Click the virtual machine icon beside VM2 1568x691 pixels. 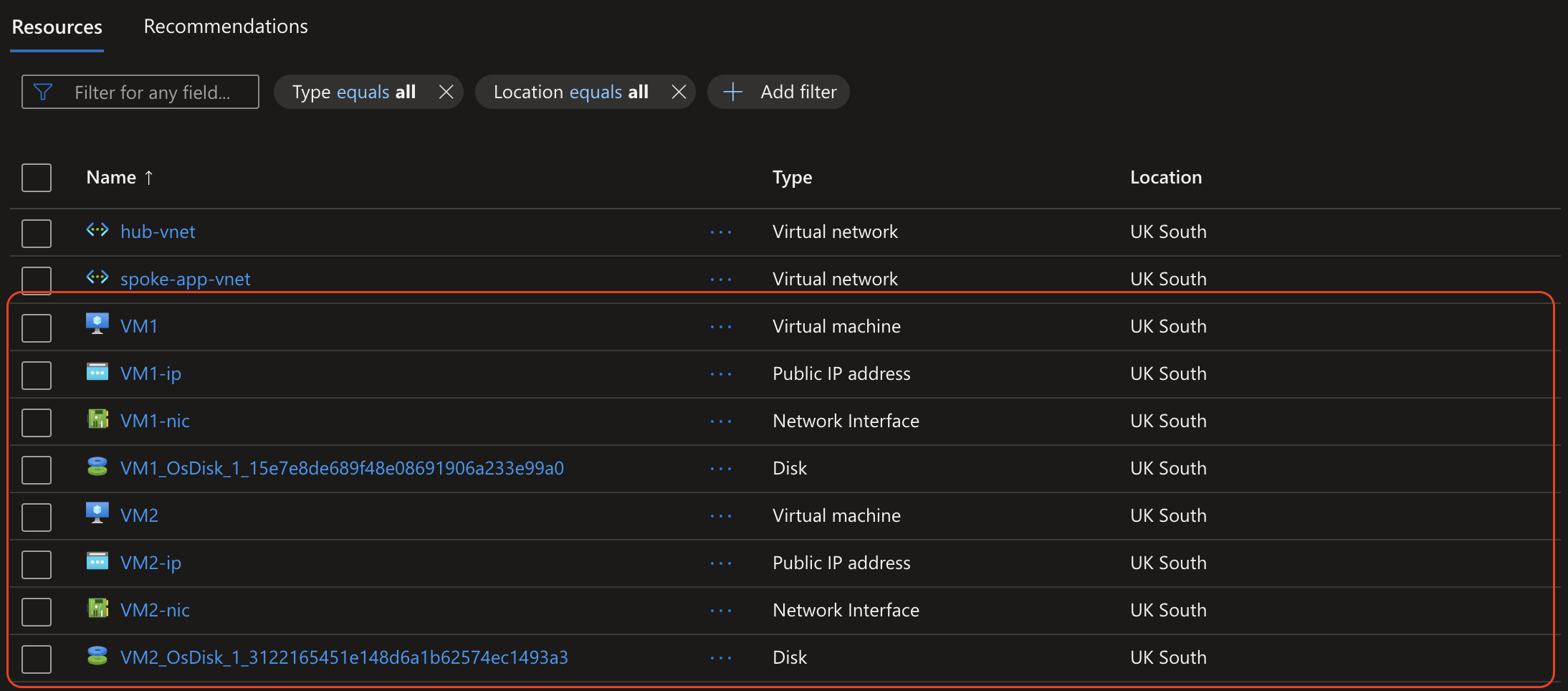97,514
